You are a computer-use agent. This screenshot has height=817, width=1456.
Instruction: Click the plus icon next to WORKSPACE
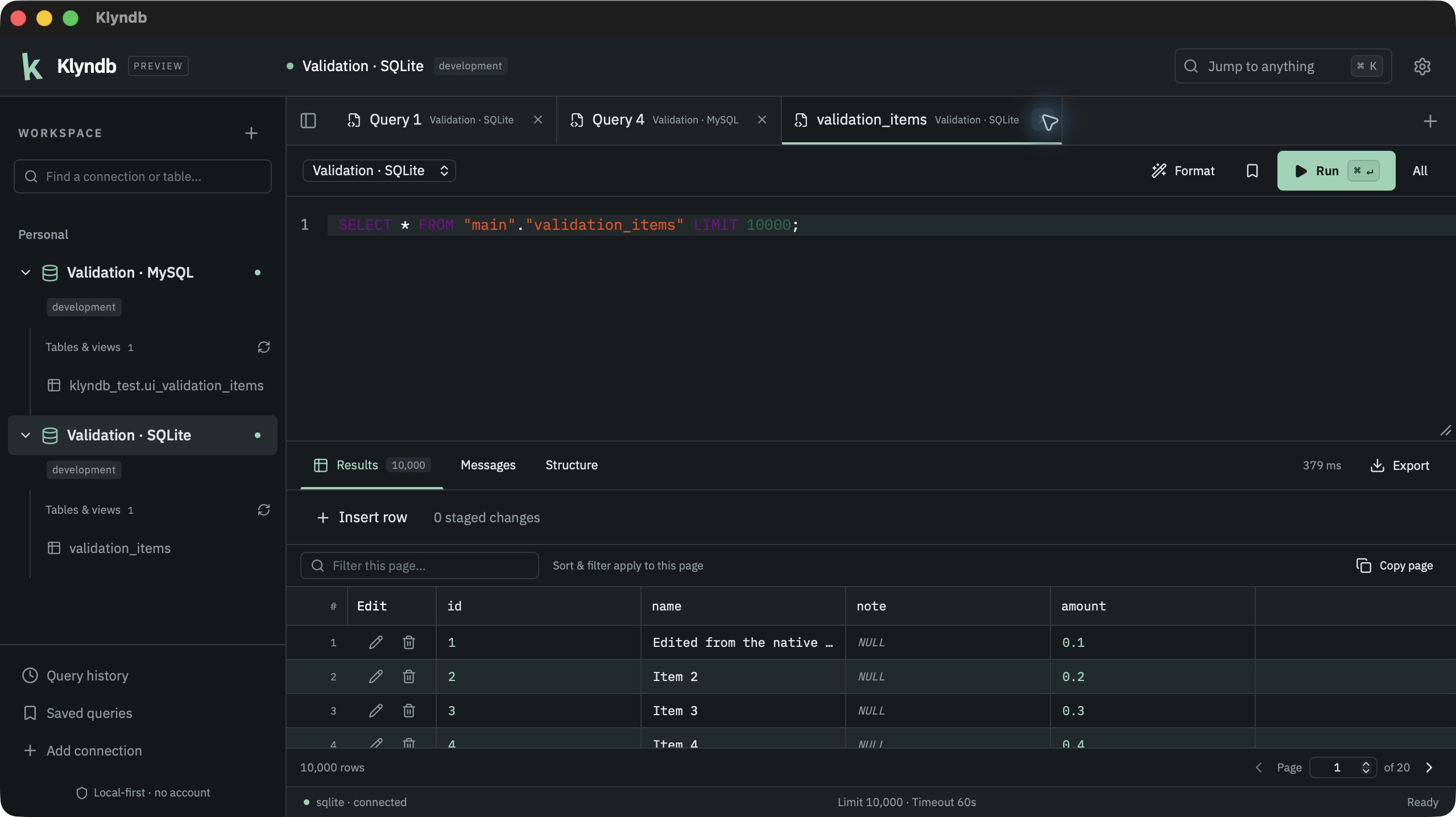coord(251,133)
